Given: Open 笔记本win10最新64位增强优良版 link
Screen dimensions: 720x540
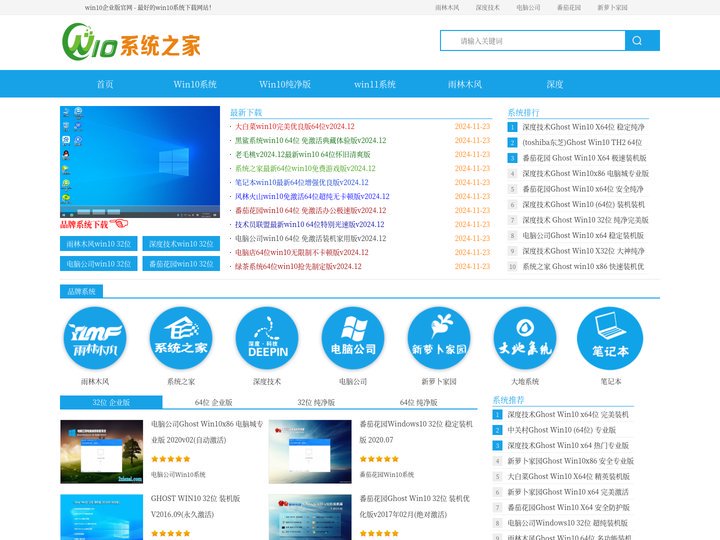Looking at the screenshot, I should pyautogui.click(x=302, y=182).
